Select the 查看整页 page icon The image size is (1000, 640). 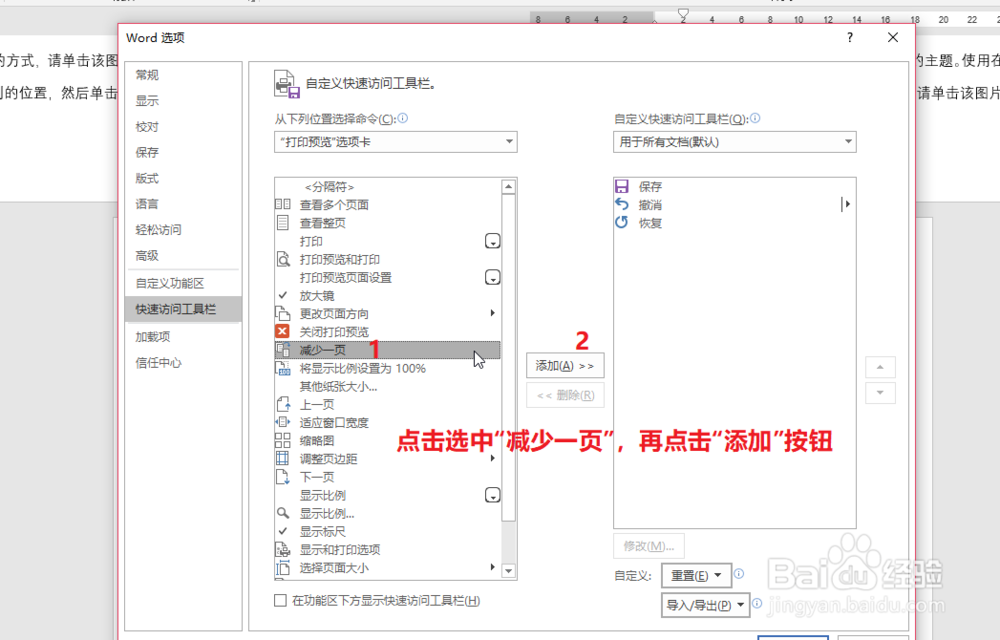point(283,222)
